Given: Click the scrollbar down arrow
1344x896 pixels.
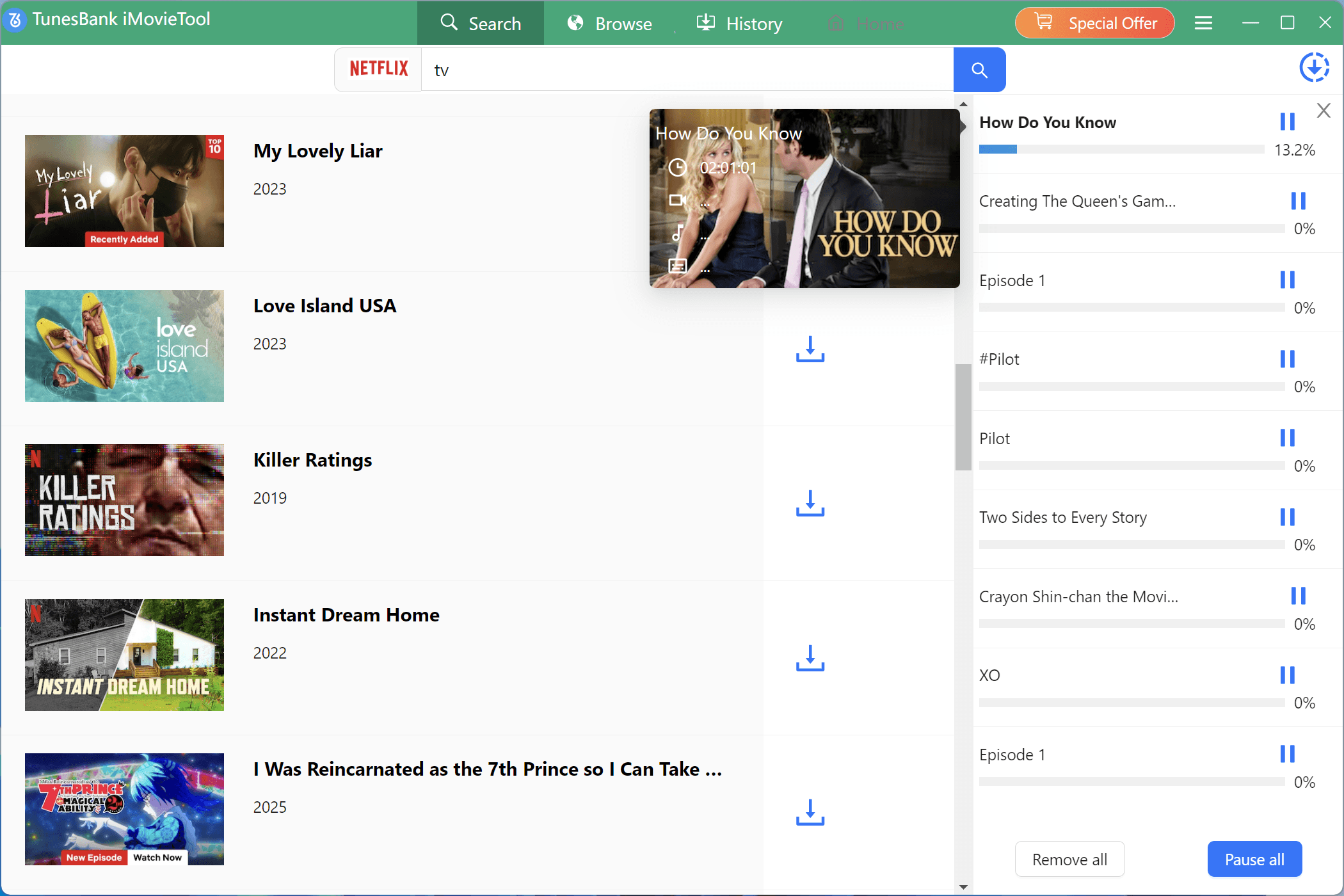Looking at the screenshot, I should click(963, 887).
